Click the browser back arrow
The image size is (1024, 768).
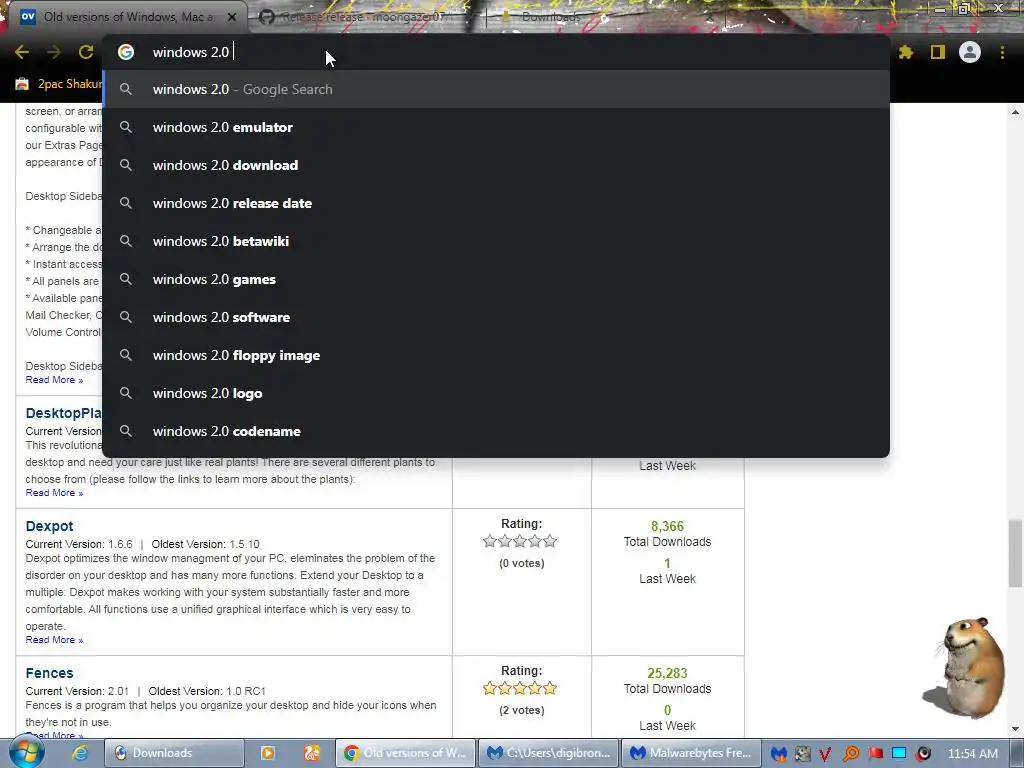tap(22, 52)
